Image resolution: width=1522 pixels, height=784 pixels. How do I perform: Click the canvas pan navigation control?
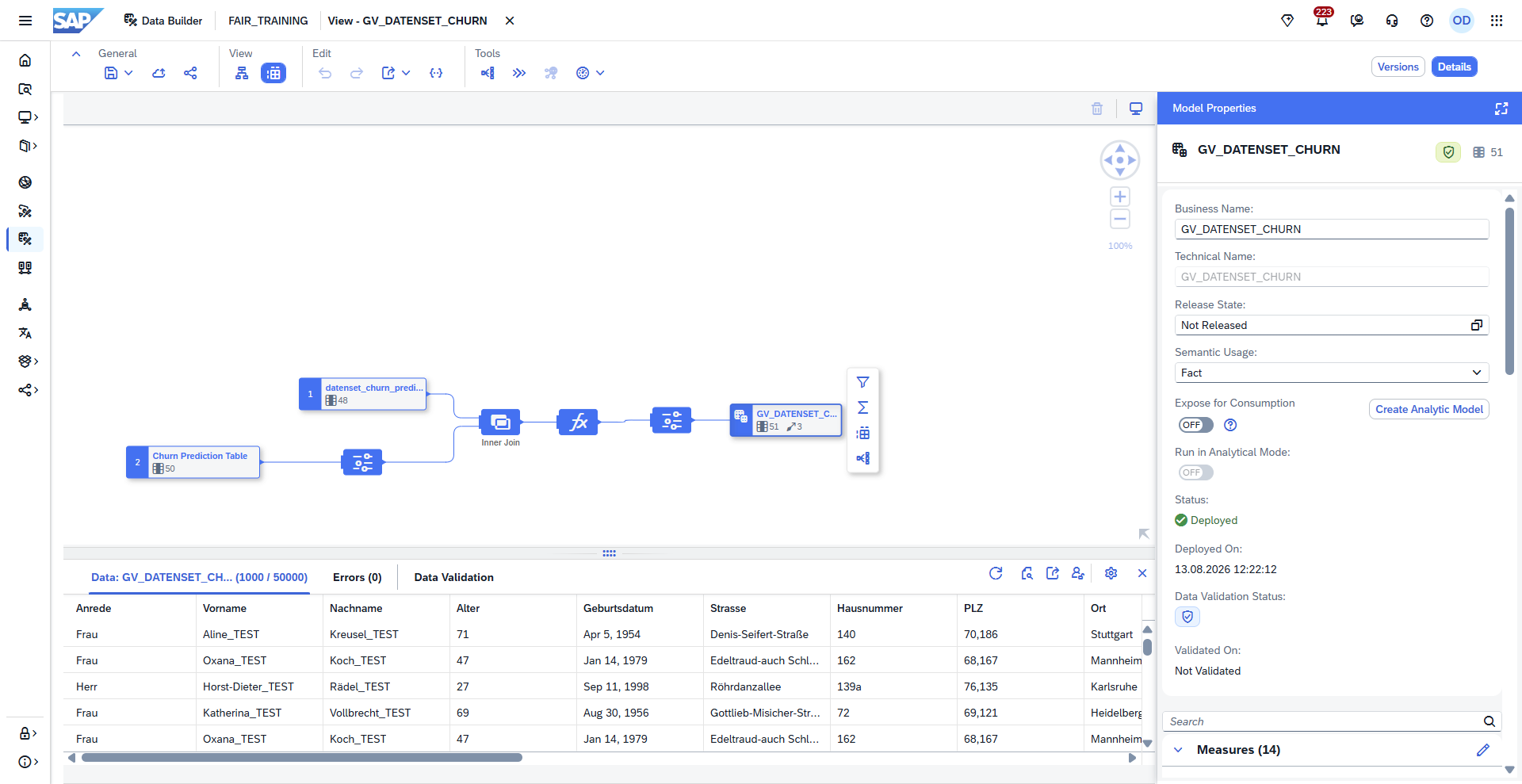click(x=1120, y=160)
